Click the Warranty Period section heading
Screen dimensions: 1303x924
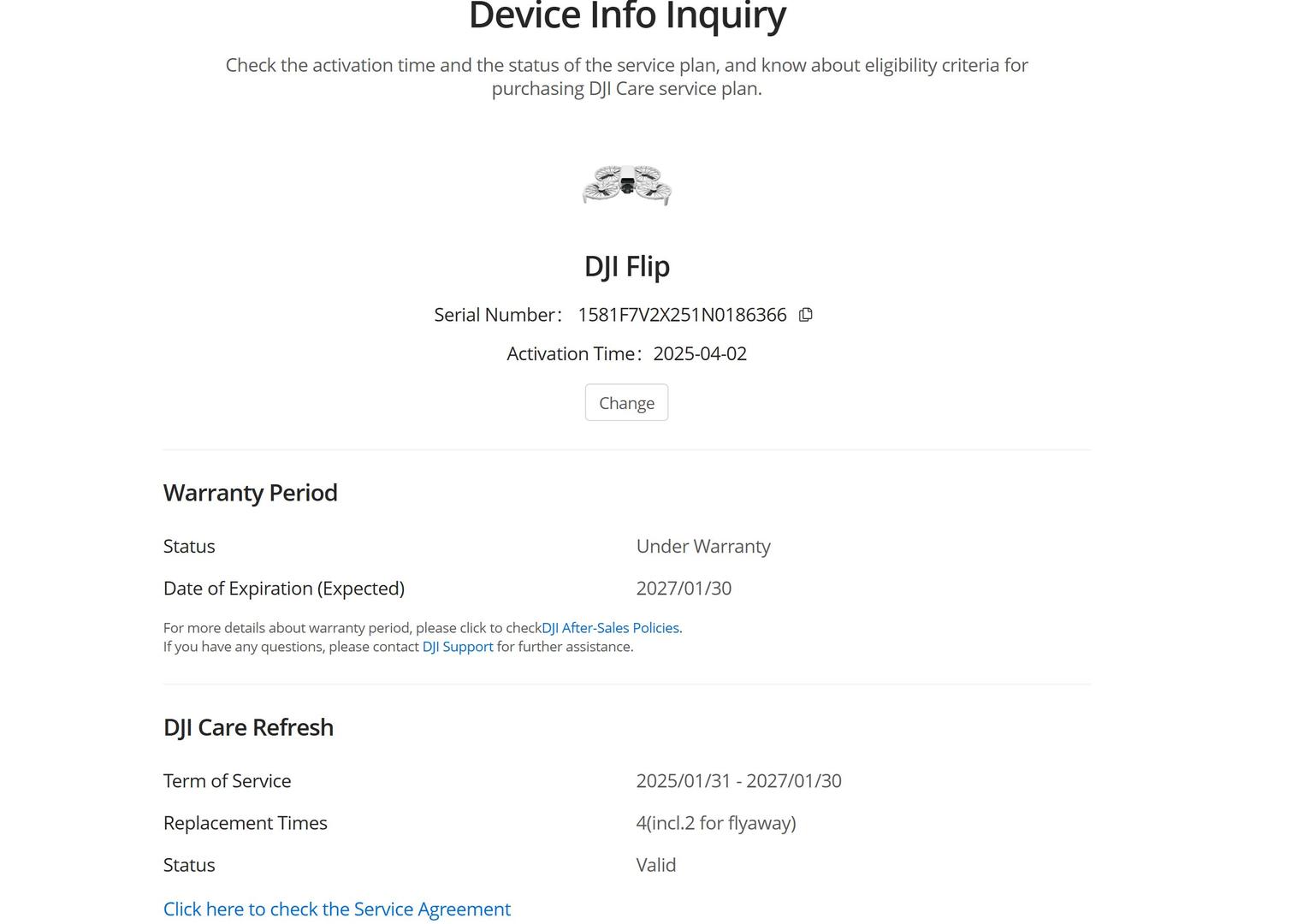(250, 493)
